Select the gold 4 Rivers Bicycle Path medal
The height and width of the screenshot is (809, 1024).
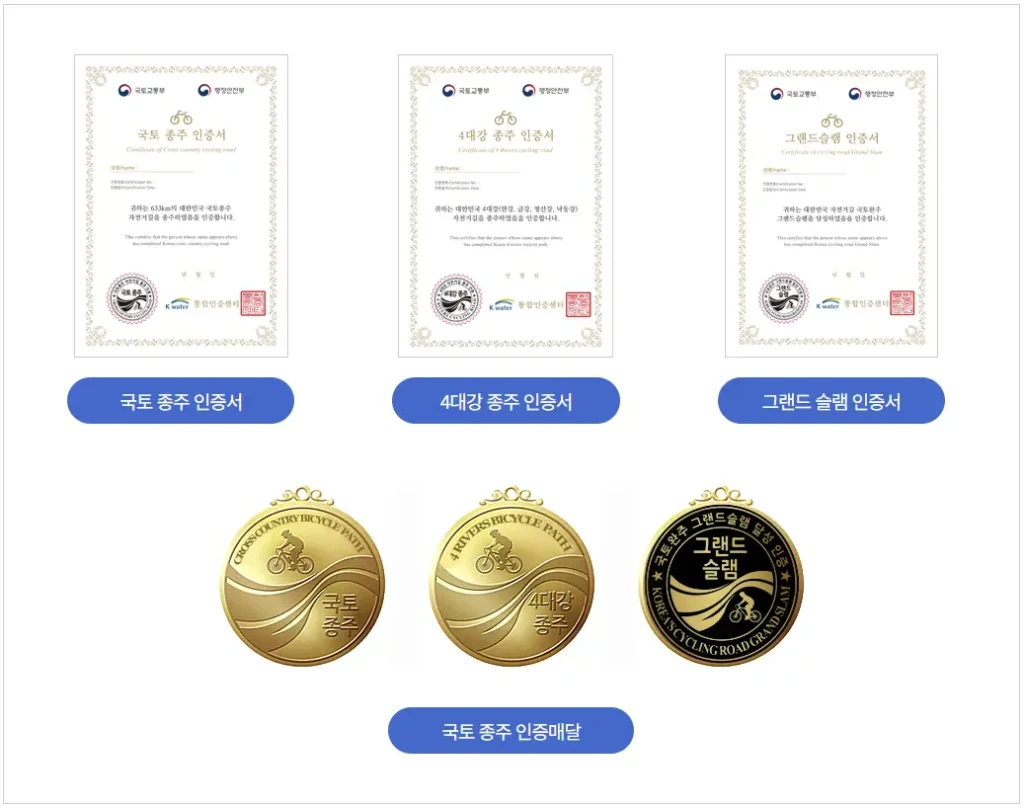click(512, 577)
